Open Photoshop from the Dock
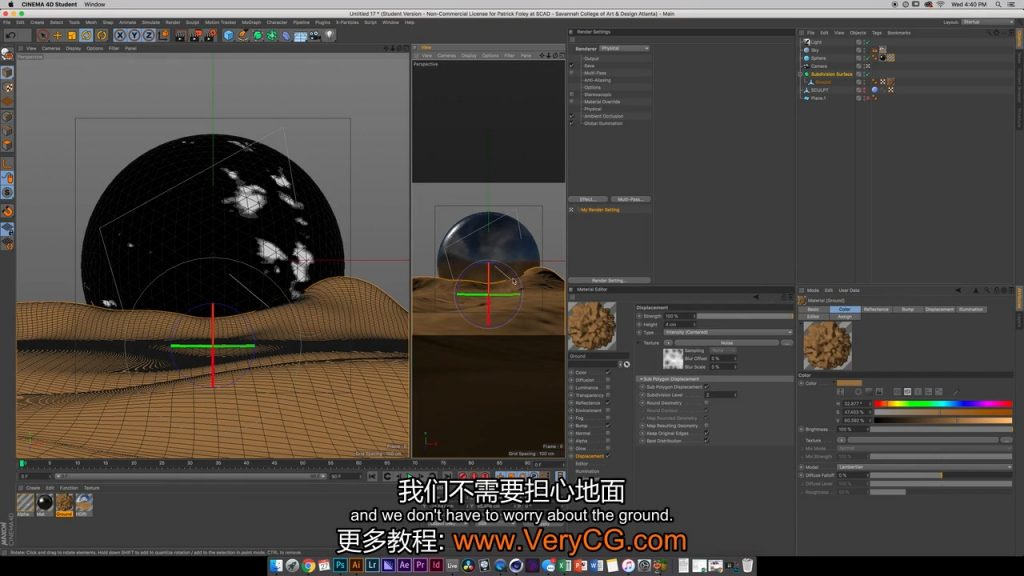1024x576 pixels. click(340, 566)
